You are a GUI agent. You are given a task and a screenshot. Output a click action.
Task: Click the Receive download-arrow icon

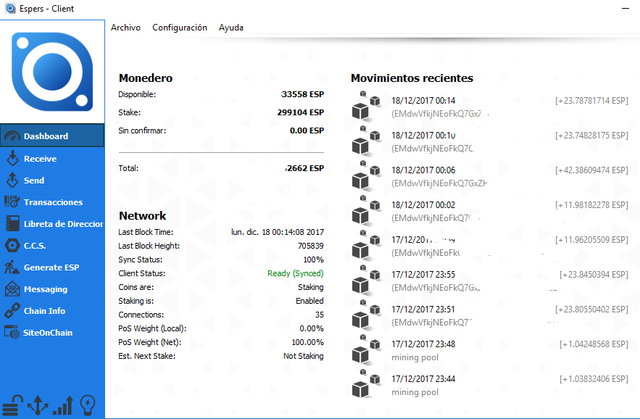[x=13, y=158]
